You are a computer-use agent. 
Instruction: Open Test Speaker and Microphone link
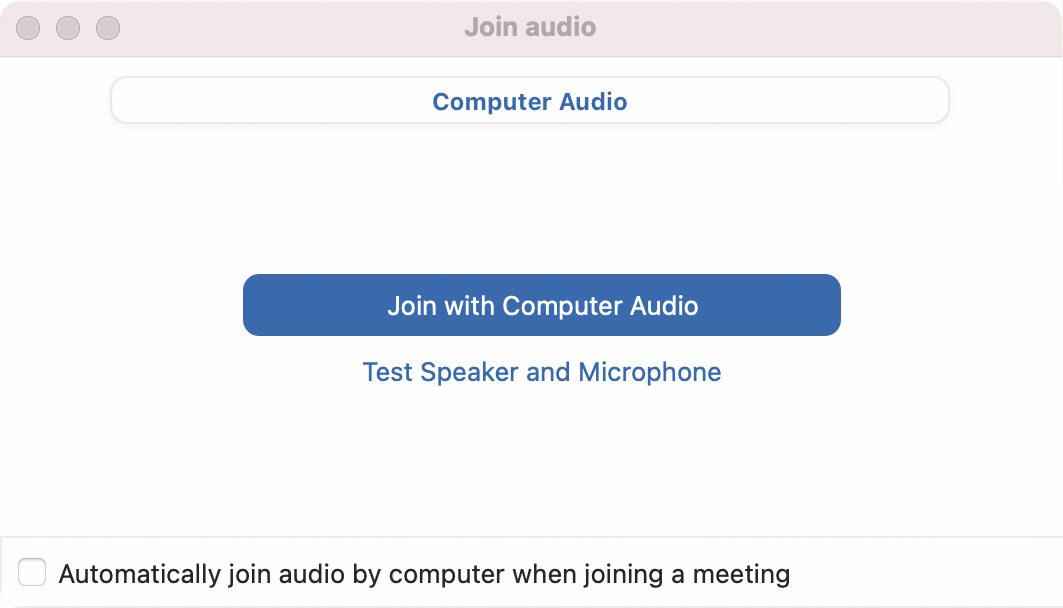542,372
